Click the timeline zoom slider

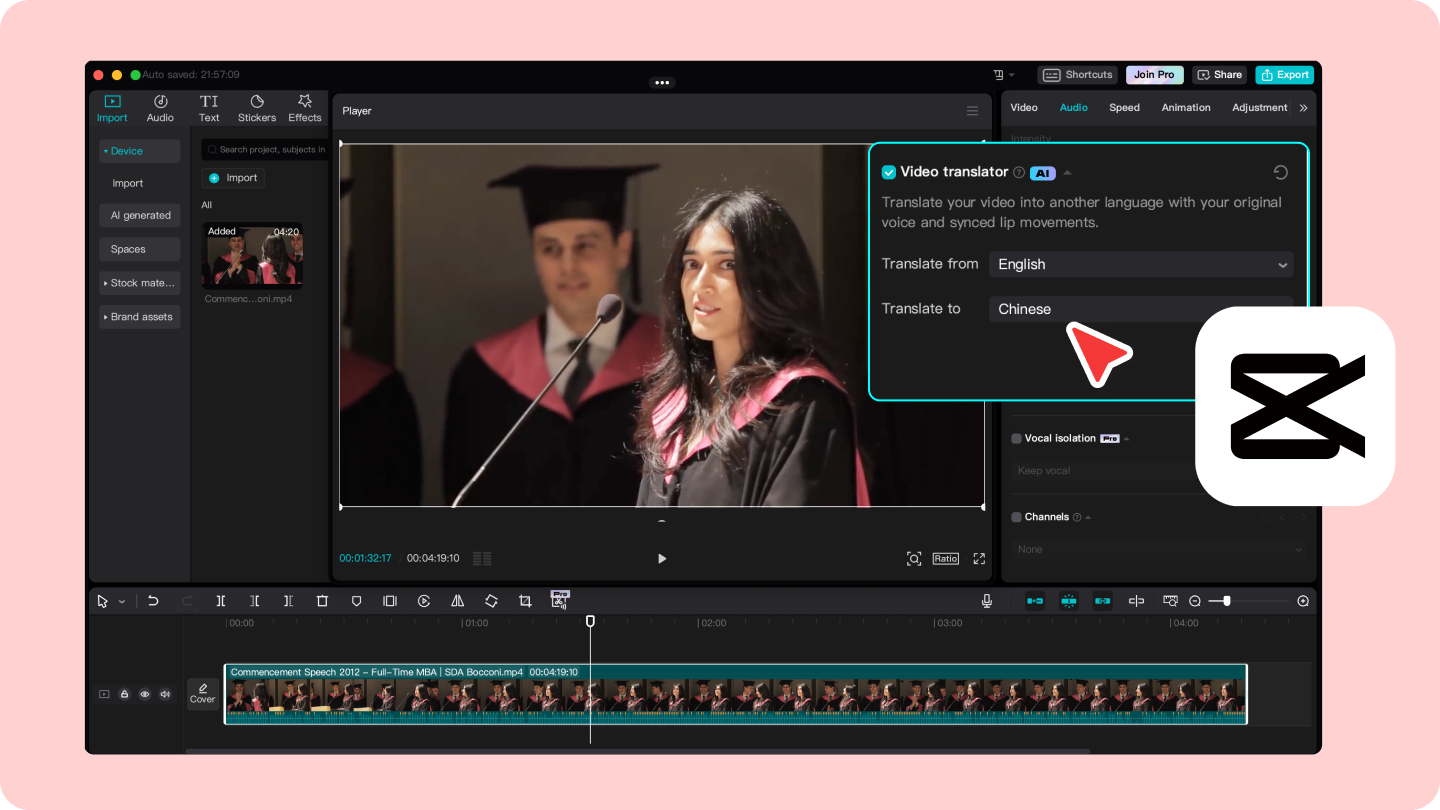click(x=1227, y=601)
